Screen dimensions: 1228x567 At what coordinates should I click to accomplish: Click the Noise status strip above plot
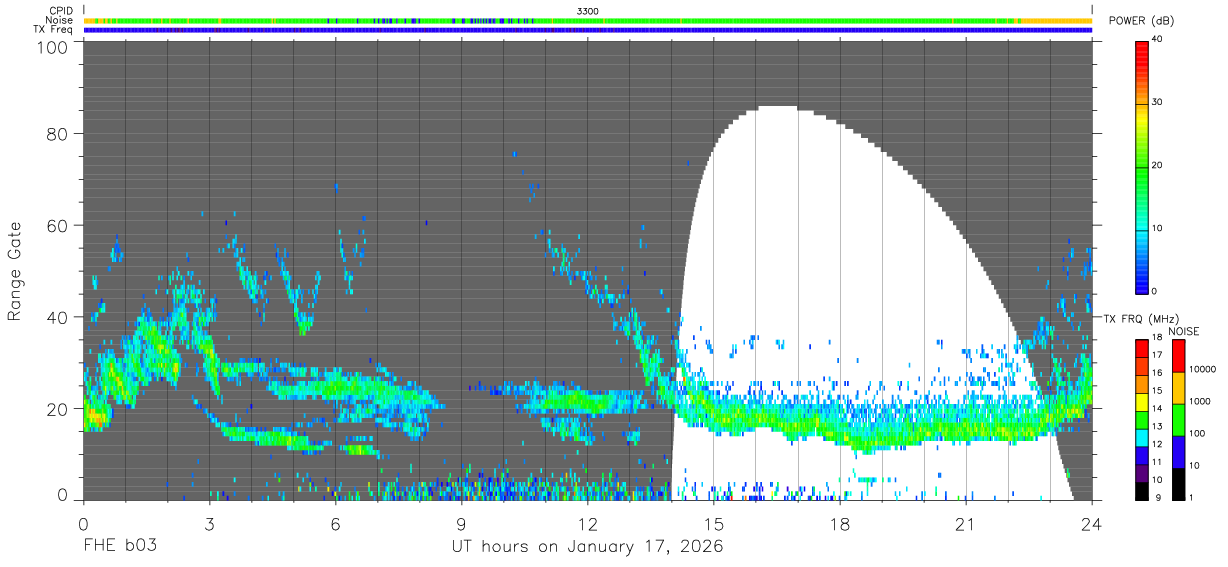(x=587, y=20)
